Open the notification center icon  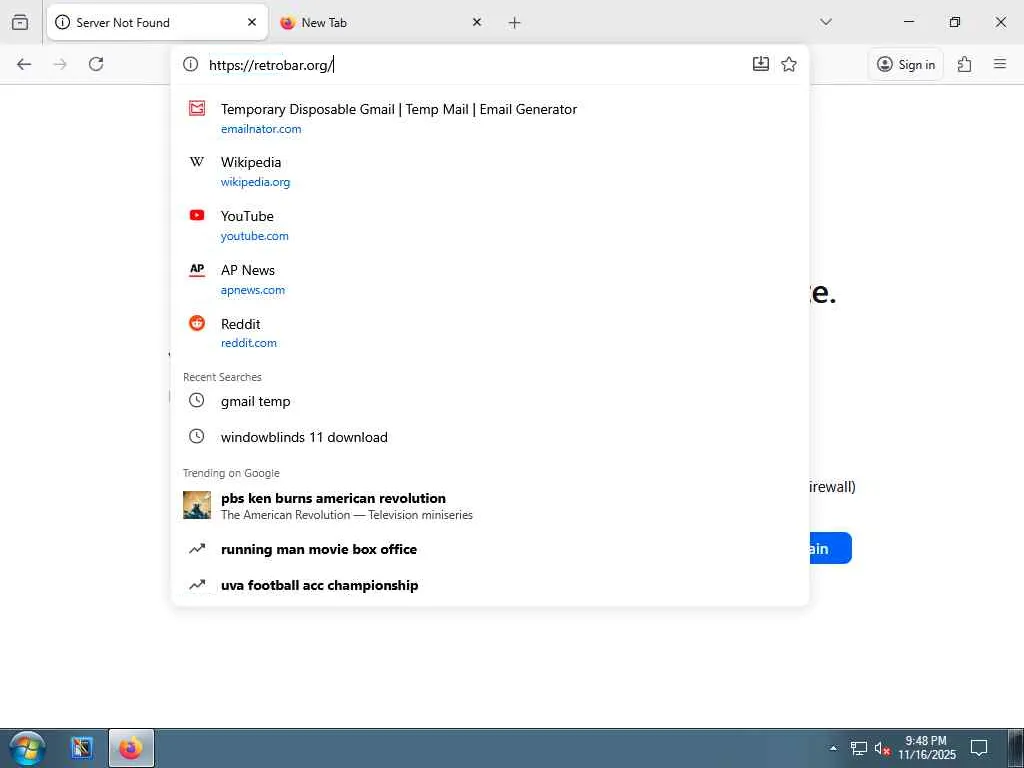click(x=978, y=748)
